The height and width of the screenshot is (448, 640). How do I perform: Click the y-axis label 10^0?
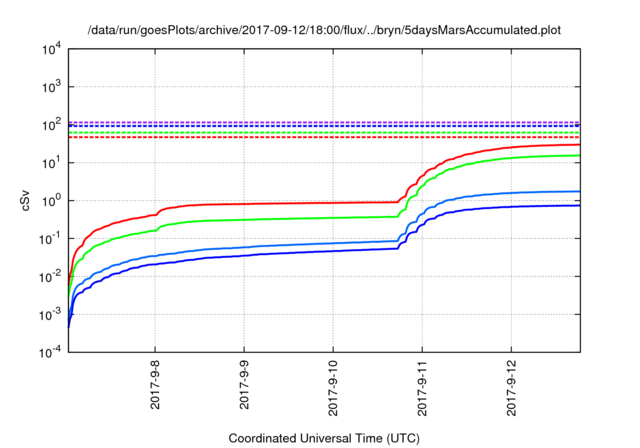52,201
